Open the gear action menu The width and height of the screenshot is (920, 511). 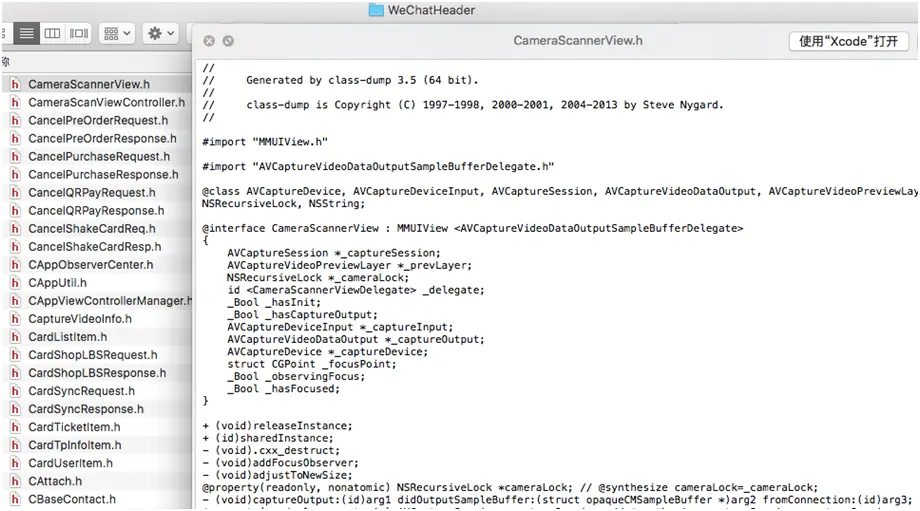[160, 33]
